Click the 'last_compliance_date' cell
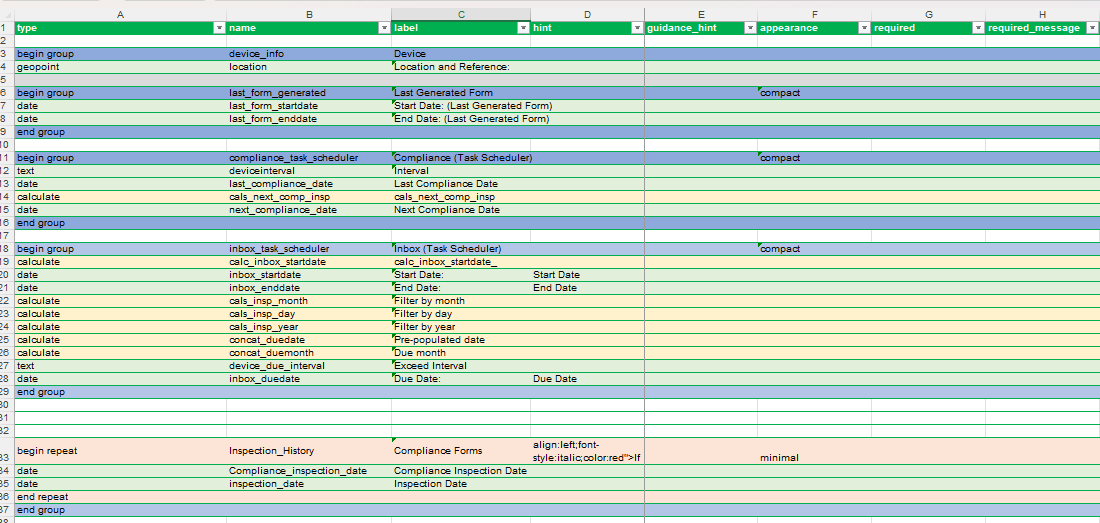 click(309, 184)
